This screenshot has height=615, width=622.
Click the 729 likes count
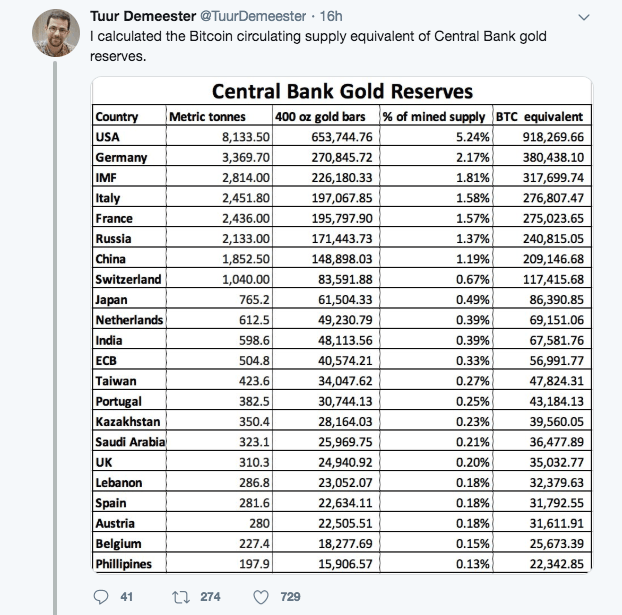[x=290, y=597]
